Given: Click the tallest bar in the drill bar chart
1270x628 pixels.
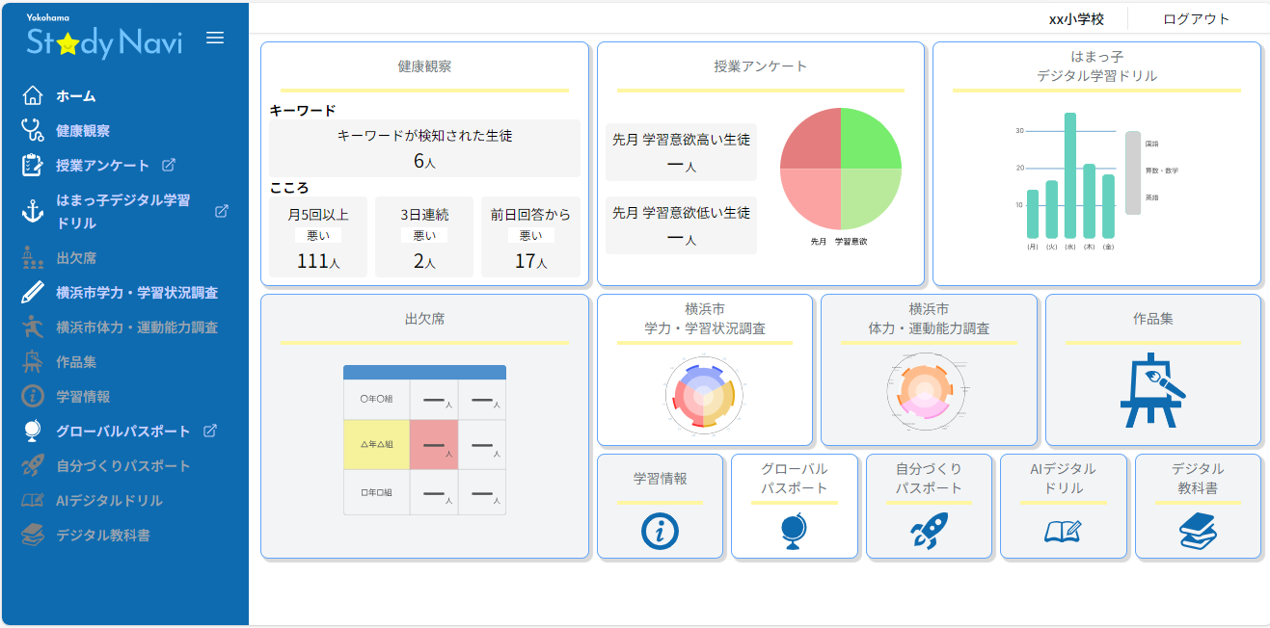Looking at the screenshot, I should (1070, 175).
